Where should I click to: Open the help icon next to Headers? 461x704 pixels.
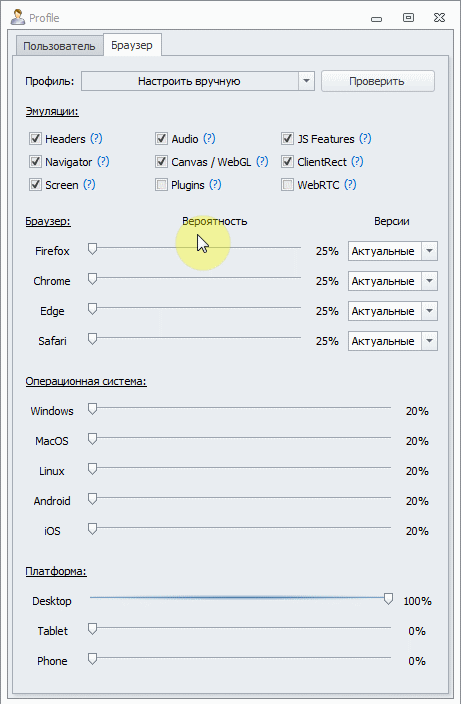click(96, 139)
